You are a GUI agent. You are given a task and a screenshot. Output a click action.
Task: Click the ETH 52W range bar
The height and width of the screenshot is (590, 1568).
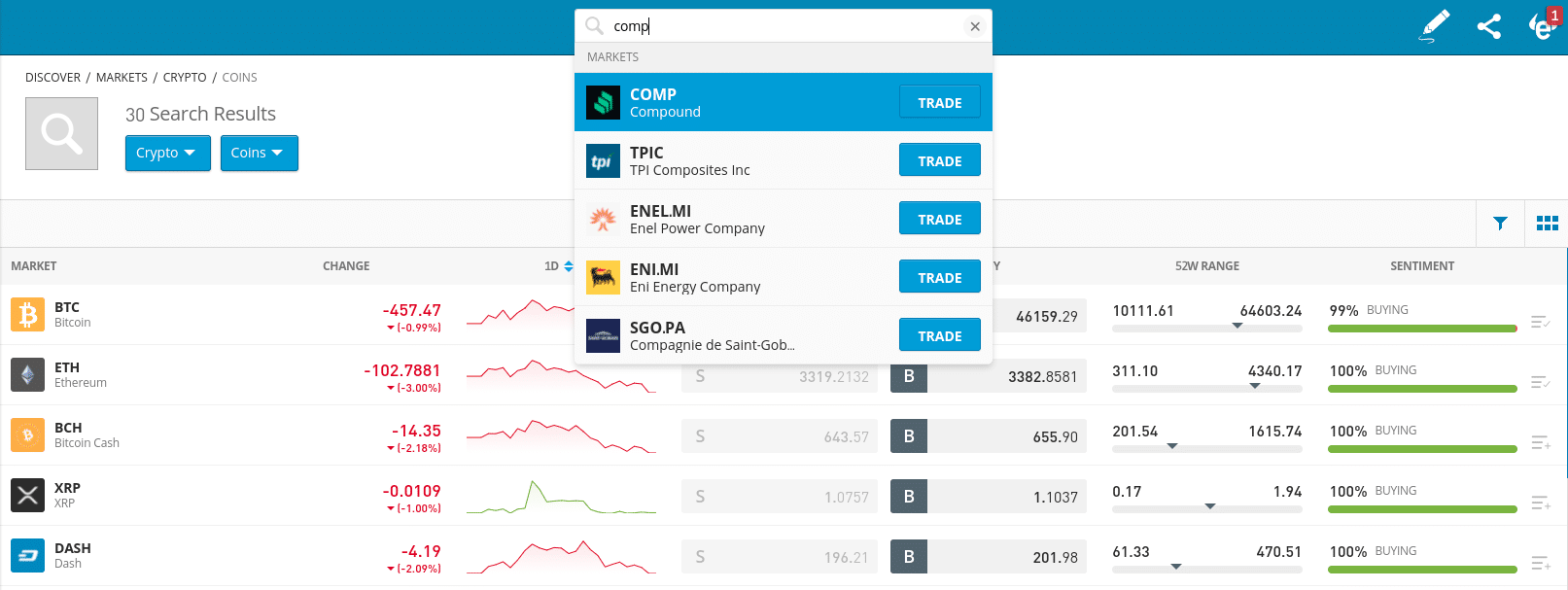(1206, 389)
